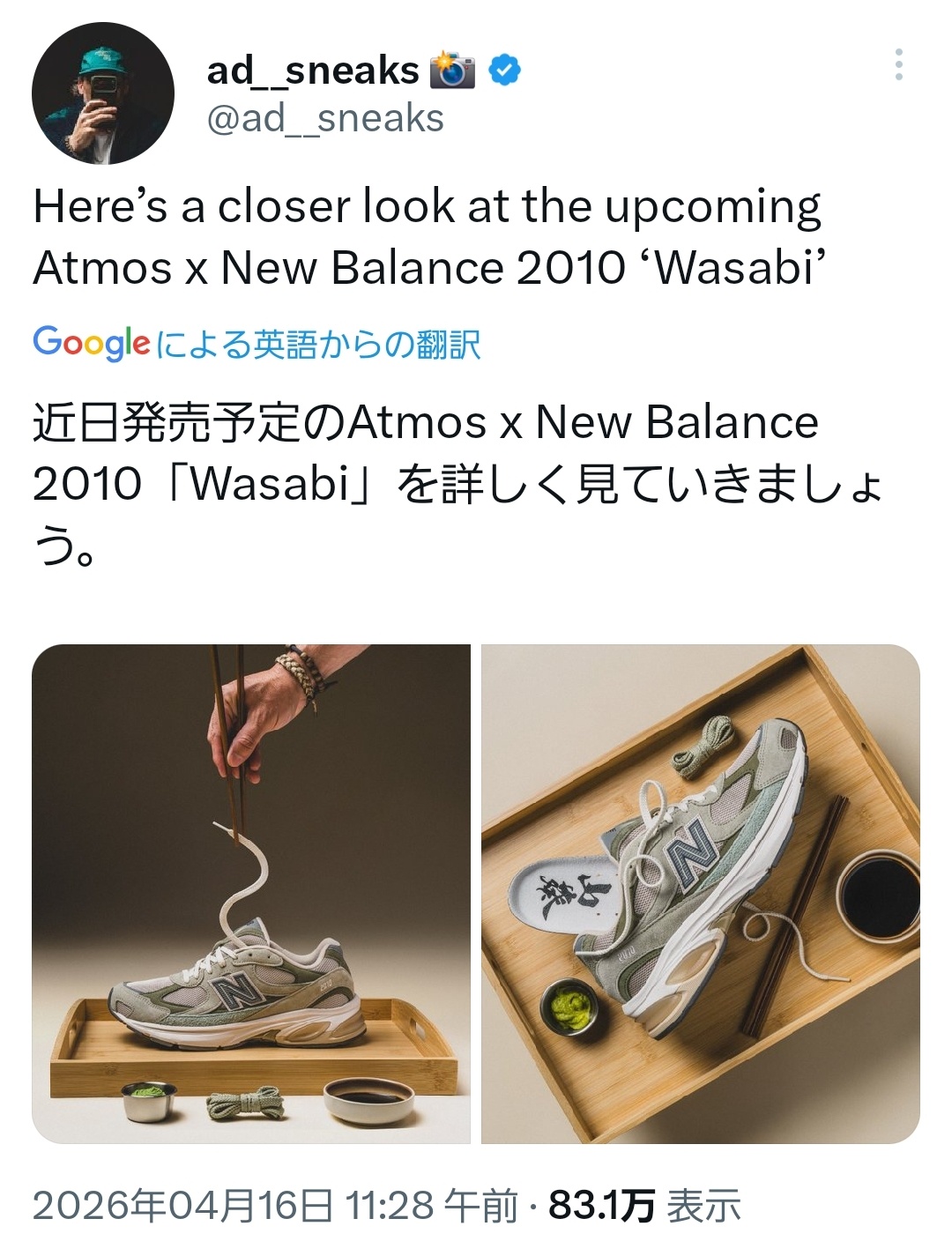The image size is (952, 1256).
Task: Click the wasabi bowl in left photo
Action: (149, 1099)
